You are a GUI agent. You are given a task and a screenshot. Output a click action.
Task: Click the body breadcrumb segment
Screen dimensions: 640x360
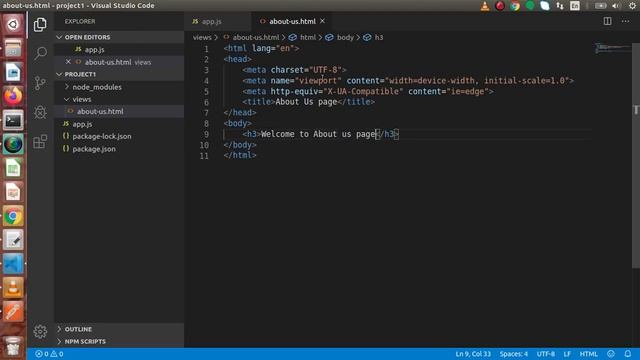click(340, 37)
